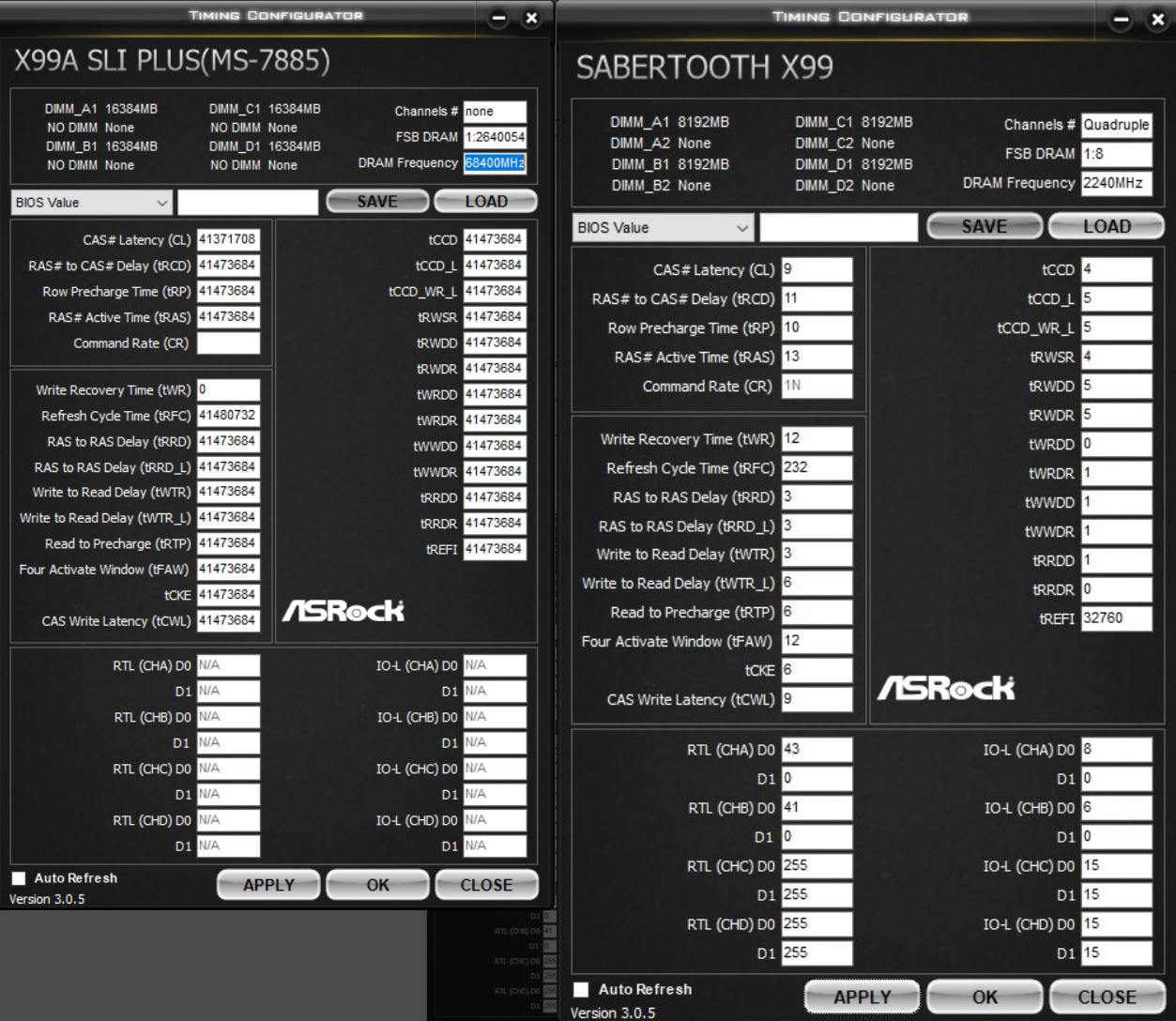Minimize the X99A SLI PLUS Timing Configurator window
Screen dimensions: 1176x1021
click(498, 18)
